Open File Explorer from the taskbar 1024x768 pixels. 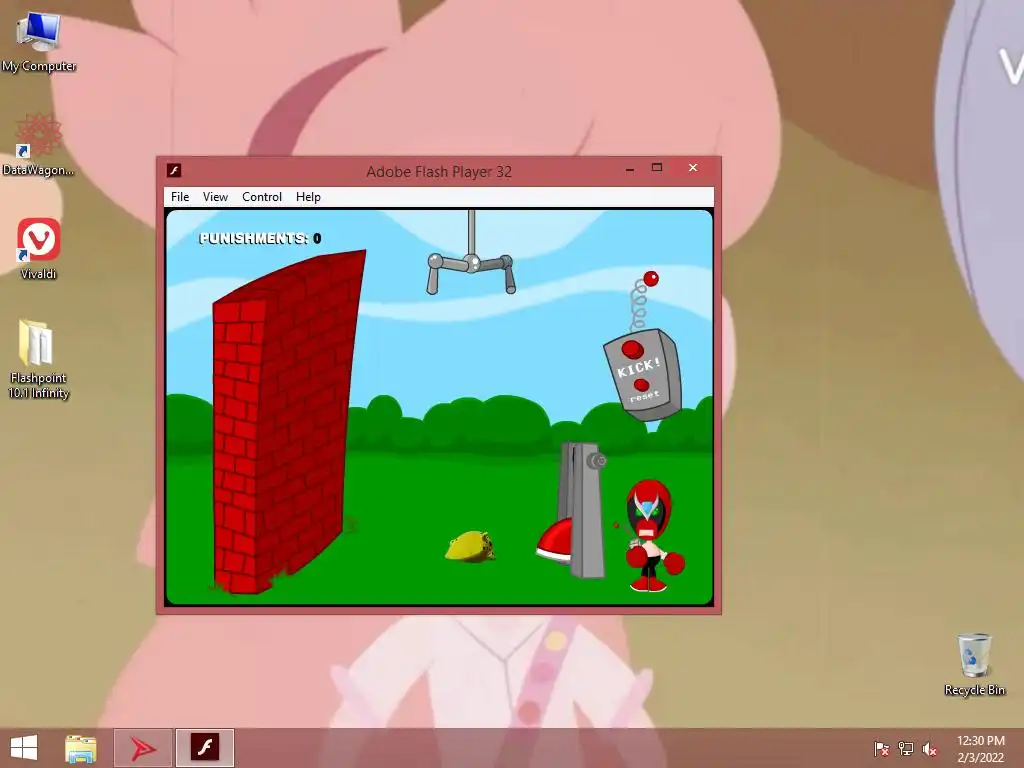(81, 748)
